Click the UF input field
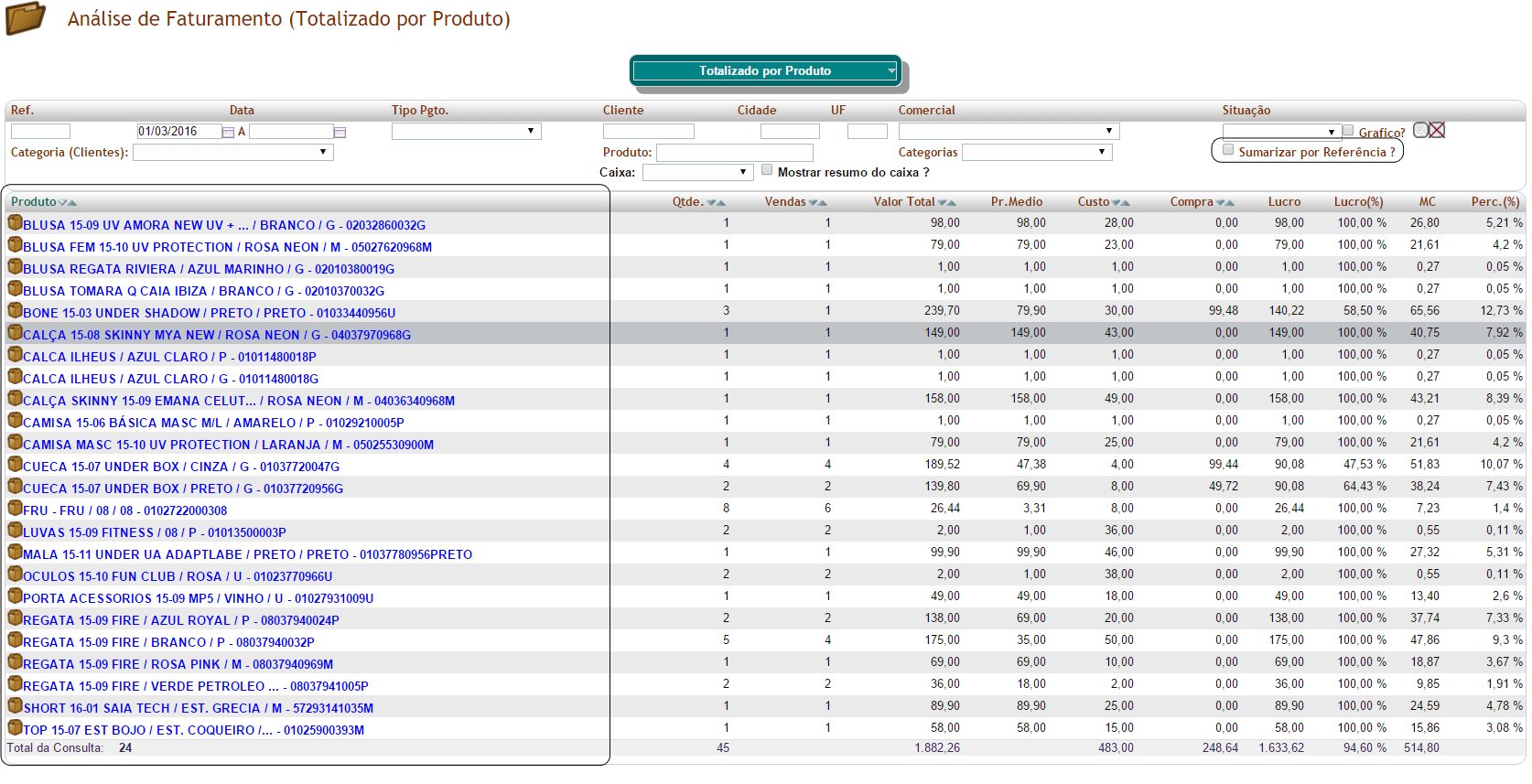The image size is (1532, 784). [x=868, y=132]
